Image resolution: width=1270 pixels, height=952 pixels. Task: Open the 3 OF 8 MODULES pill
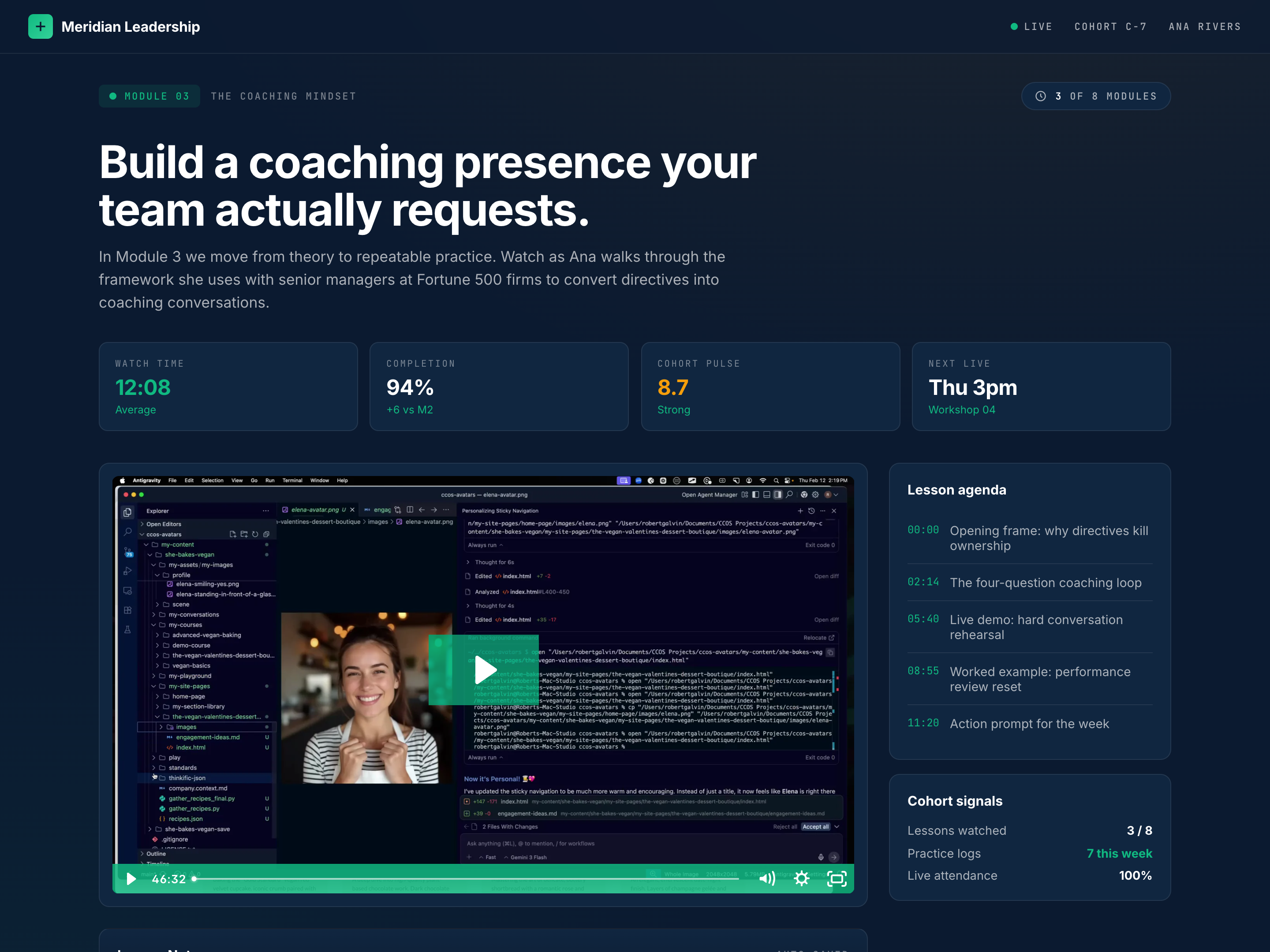[x=1095, y=96]
